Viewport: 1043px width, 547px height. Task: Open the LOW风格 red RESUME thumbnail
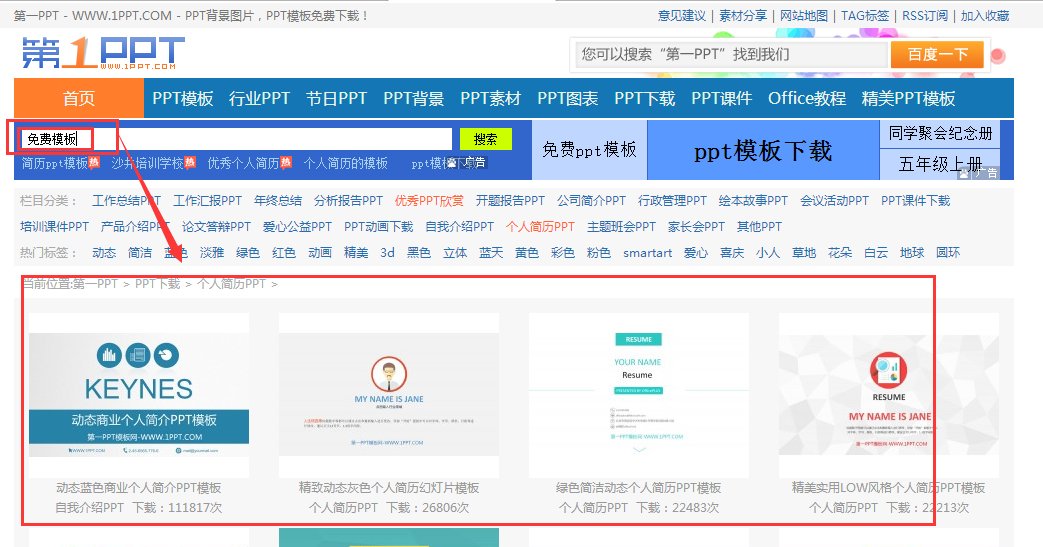pyautogui.click(x=889, y=395)
